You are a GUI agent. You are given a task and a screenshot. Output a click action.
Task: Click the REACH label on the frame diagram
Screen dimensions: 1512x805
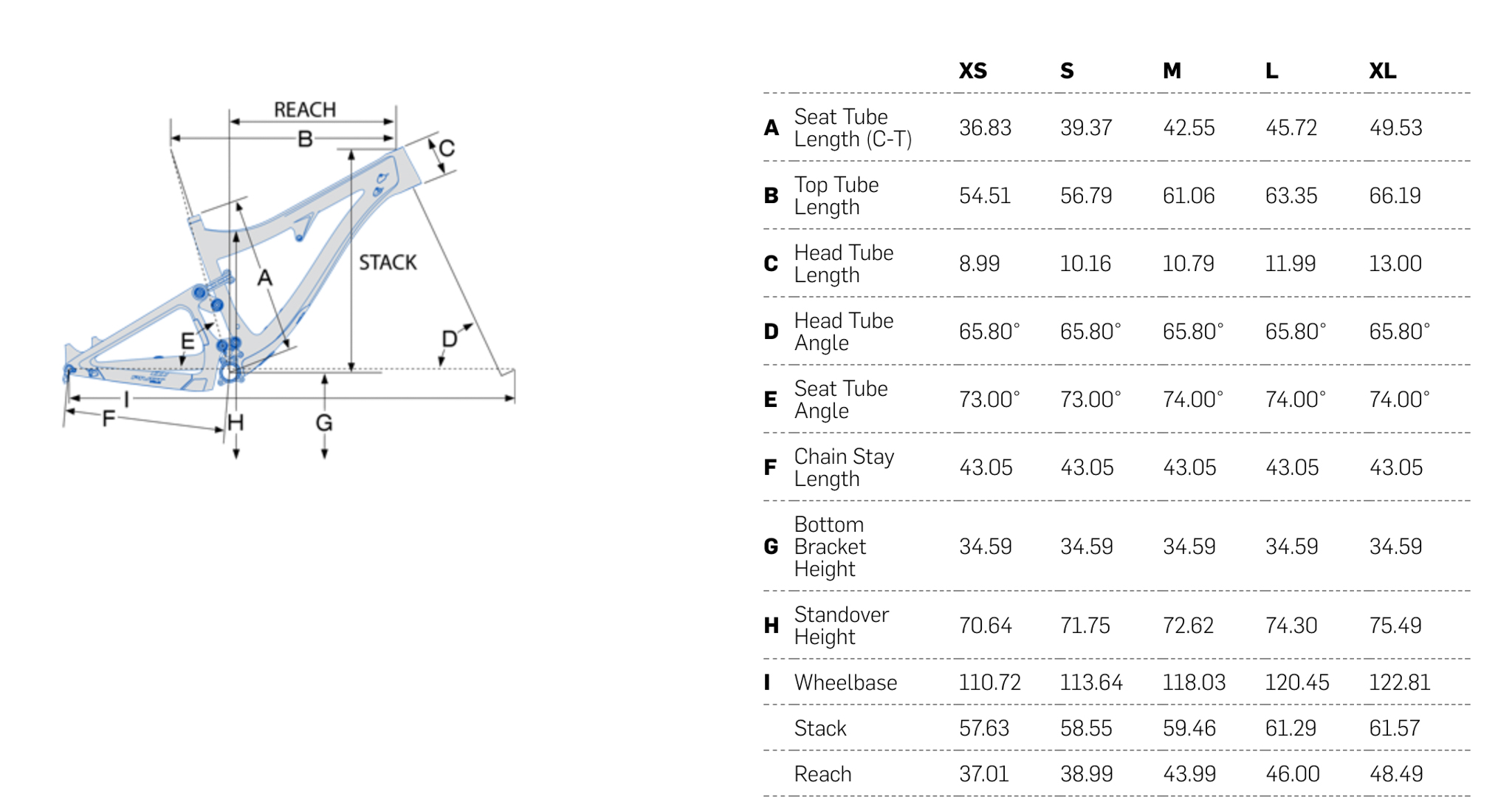[305, 110]
